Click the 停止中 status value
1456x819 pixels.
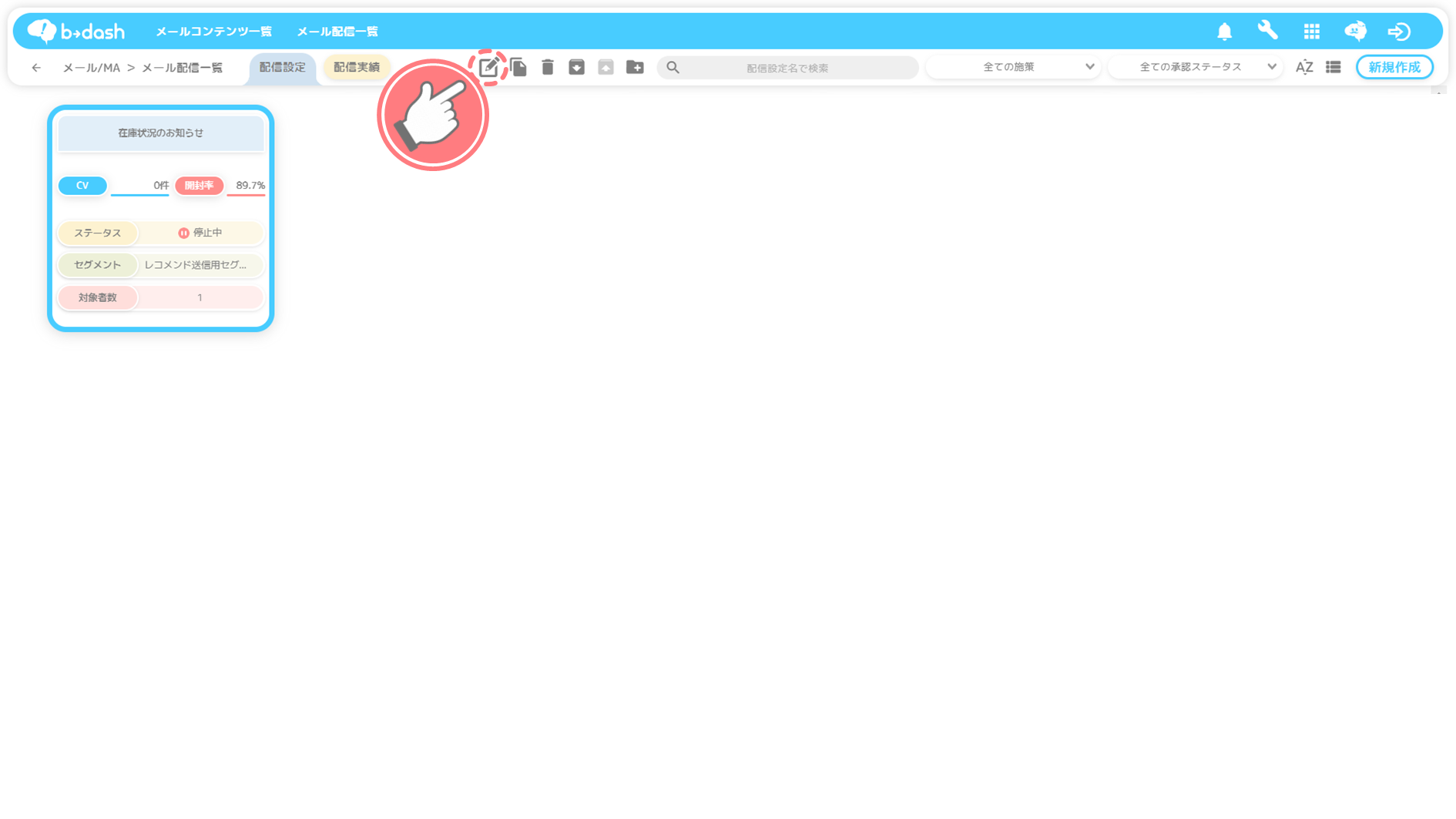pos(200,233)
